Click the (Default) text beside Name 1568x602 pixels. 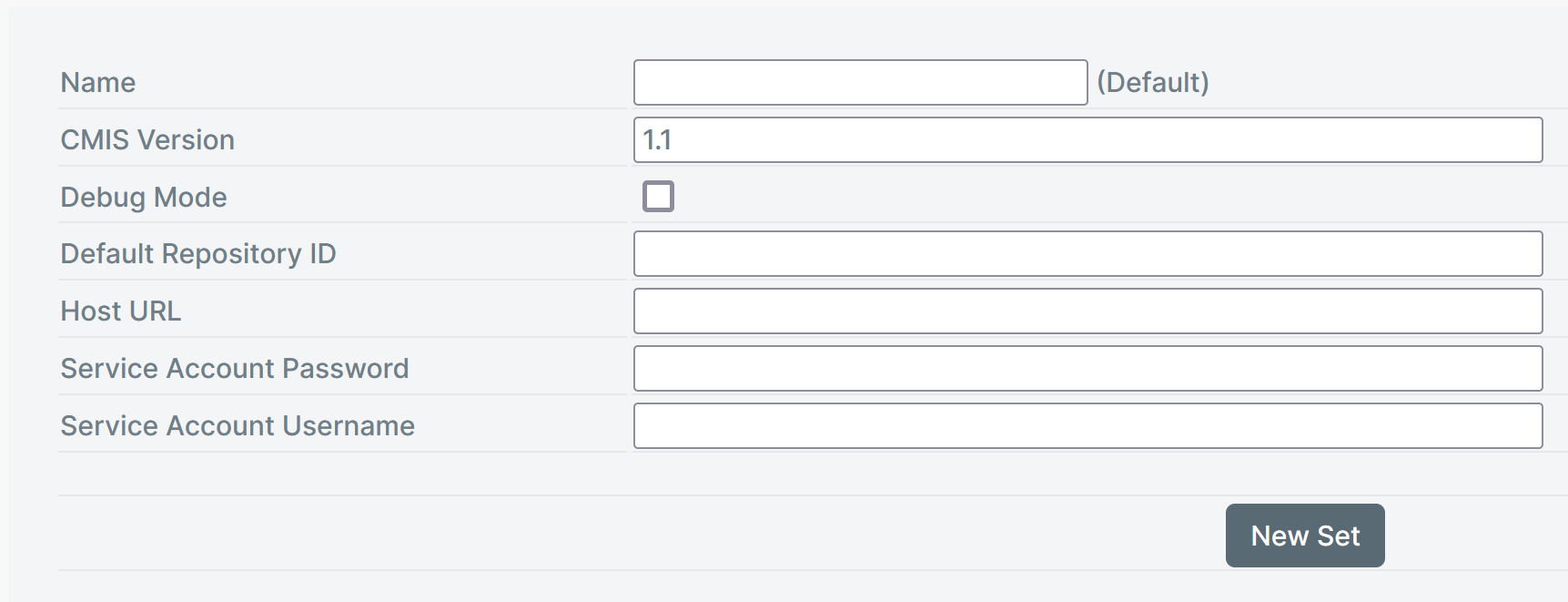point(1152,83)
